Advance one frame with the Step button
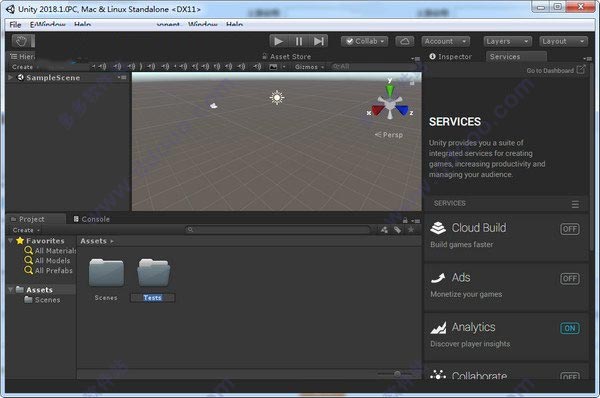The image size is (600, 398). point(318,41)
